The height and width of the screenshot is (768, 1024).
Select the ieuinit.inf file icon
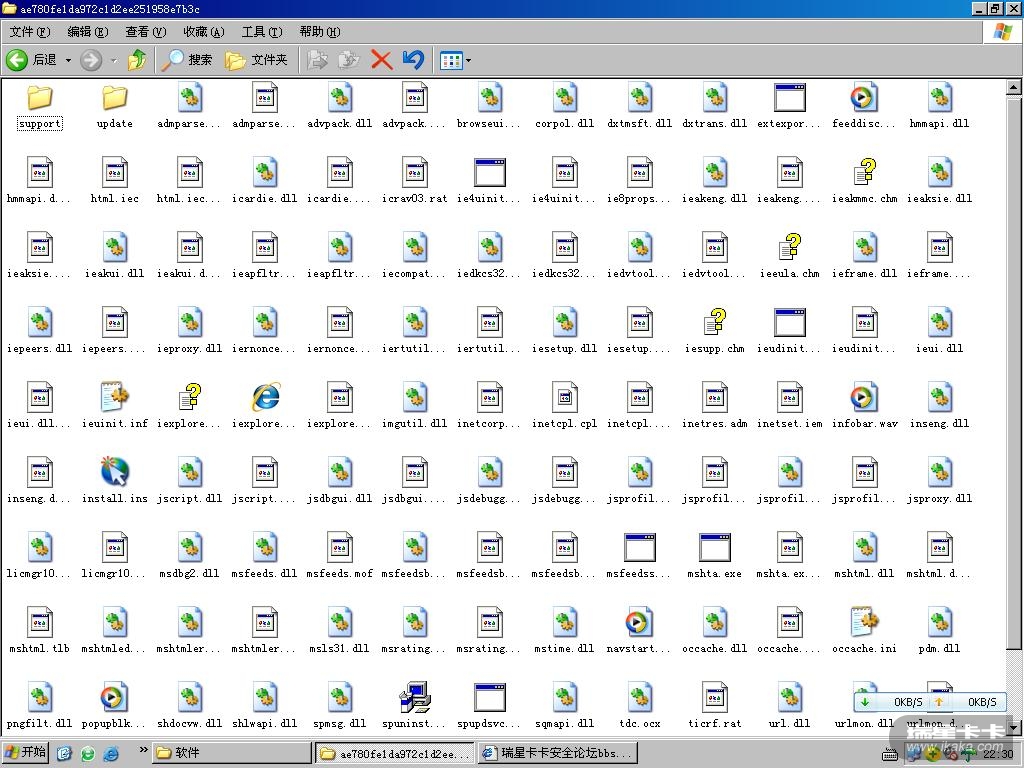point(115,397)
